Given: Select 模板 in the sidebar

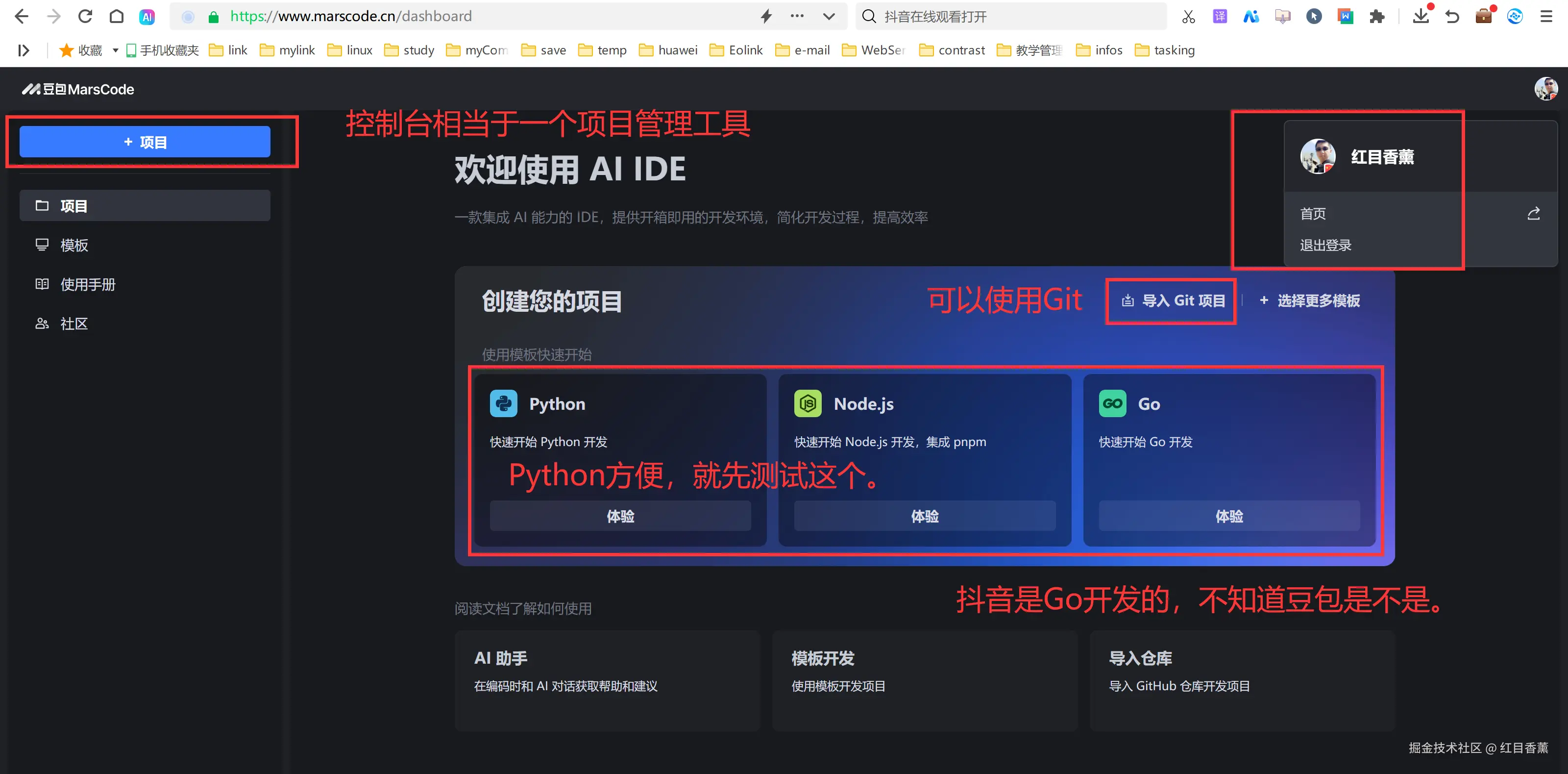Looking at the screenshot, I should 73,246.
